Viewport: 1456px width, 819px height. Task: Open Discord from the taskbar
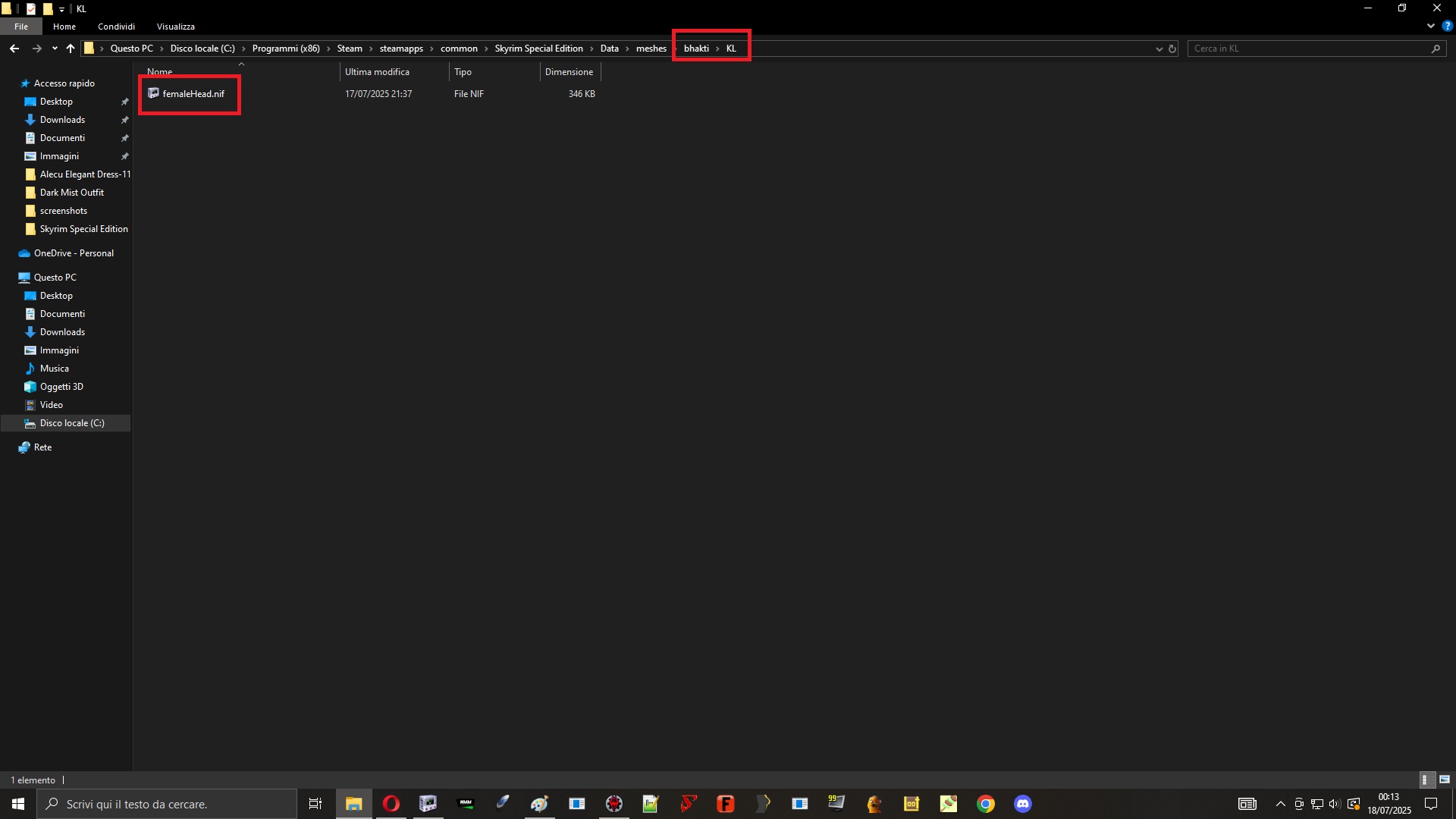coord(1023,804)
